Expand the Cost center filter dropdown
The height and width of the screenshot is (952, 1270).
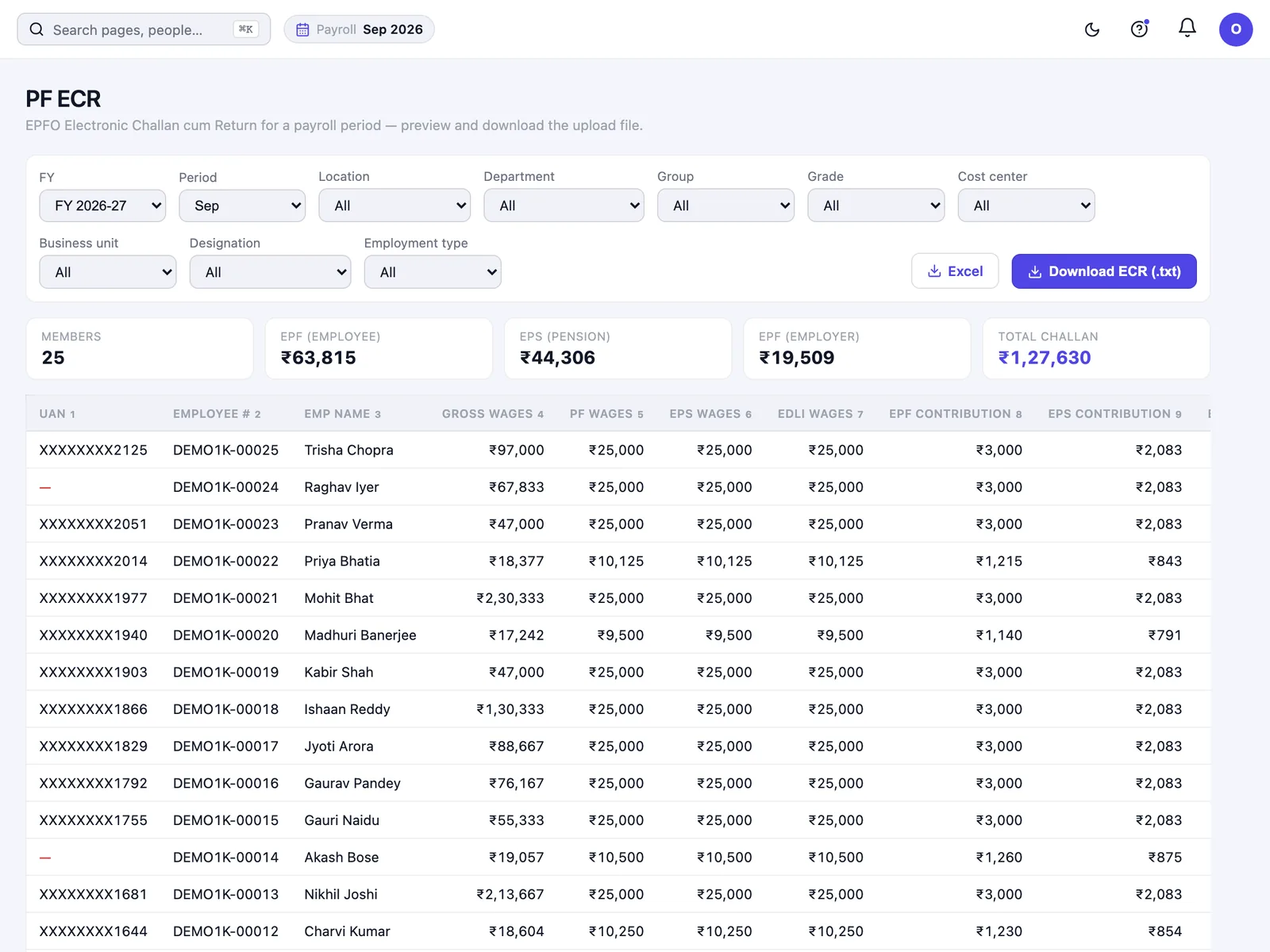tap(1026, 205)
